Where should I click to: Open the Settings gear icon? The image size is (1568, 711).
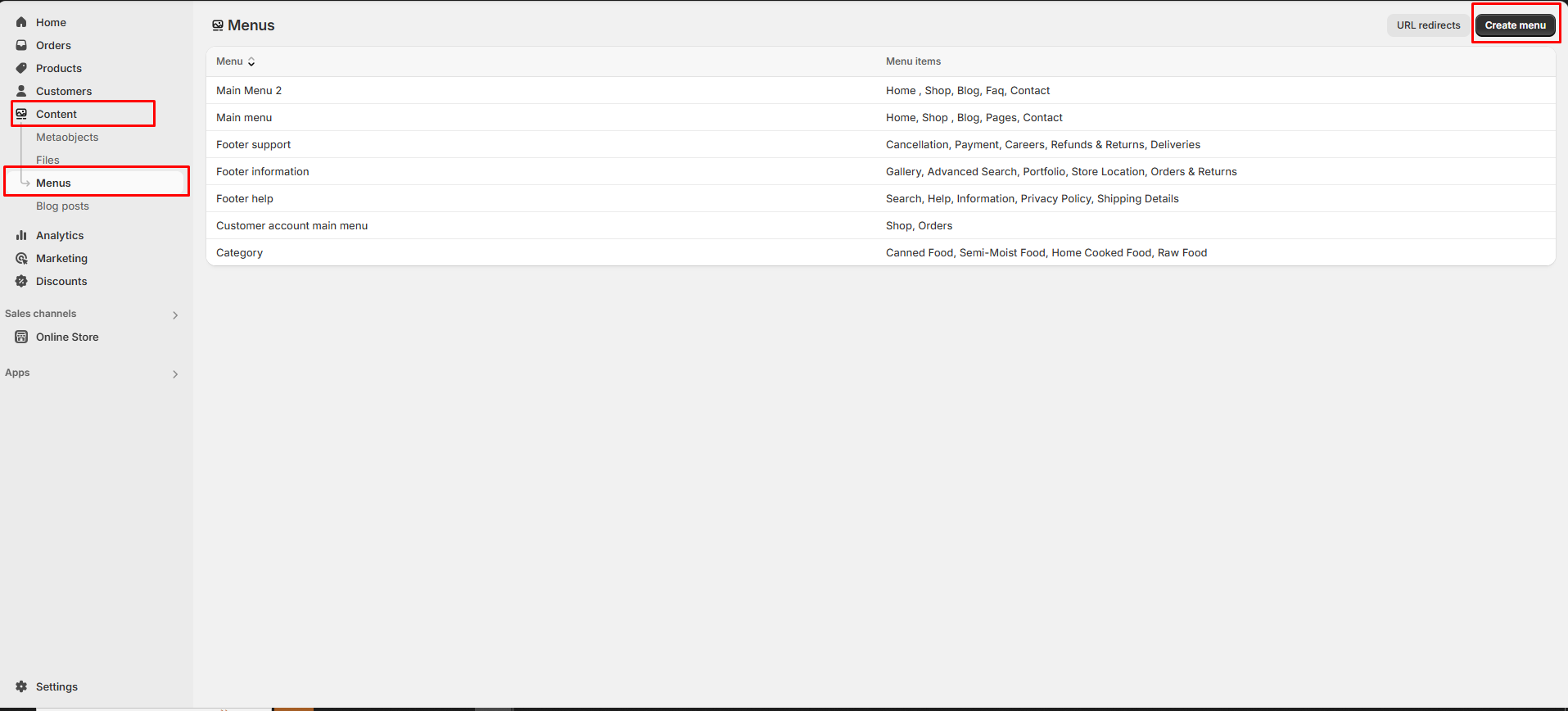pyautogui.click(x=21, y=686)
